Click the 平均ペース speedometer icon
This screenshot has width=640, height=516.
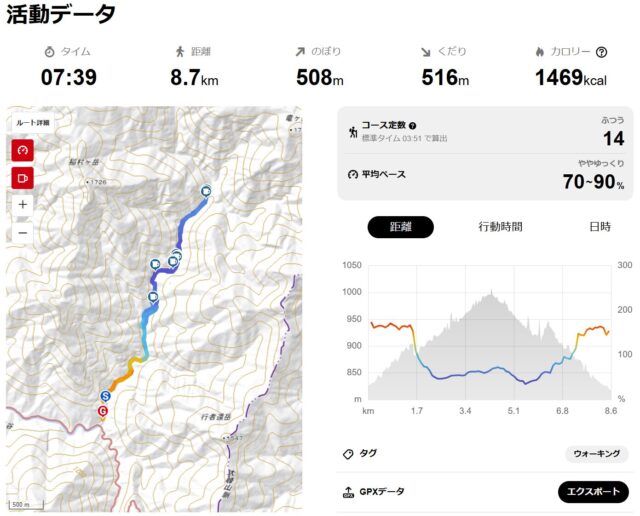tap(353, 175)
